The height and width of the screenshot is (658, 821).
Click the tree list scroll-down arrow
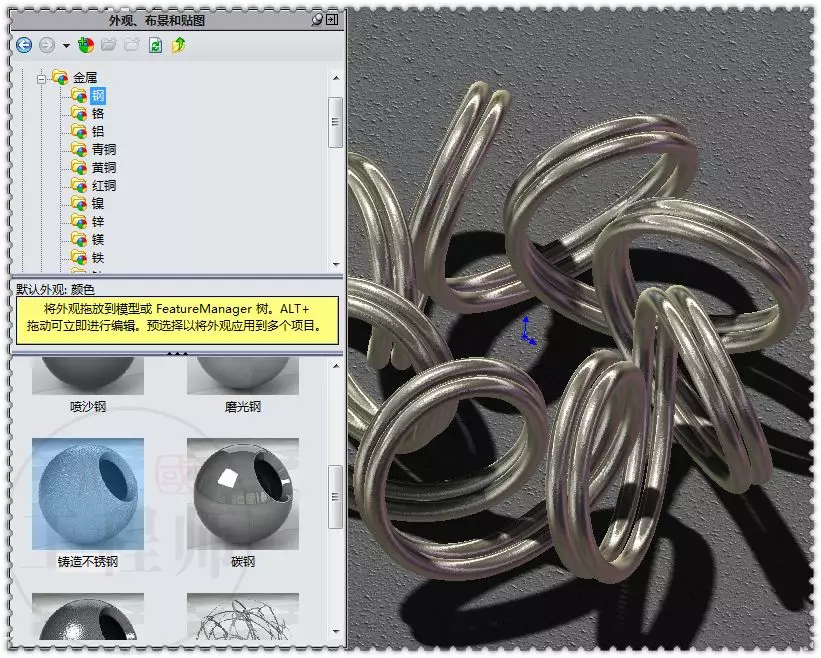pos(336,265)
